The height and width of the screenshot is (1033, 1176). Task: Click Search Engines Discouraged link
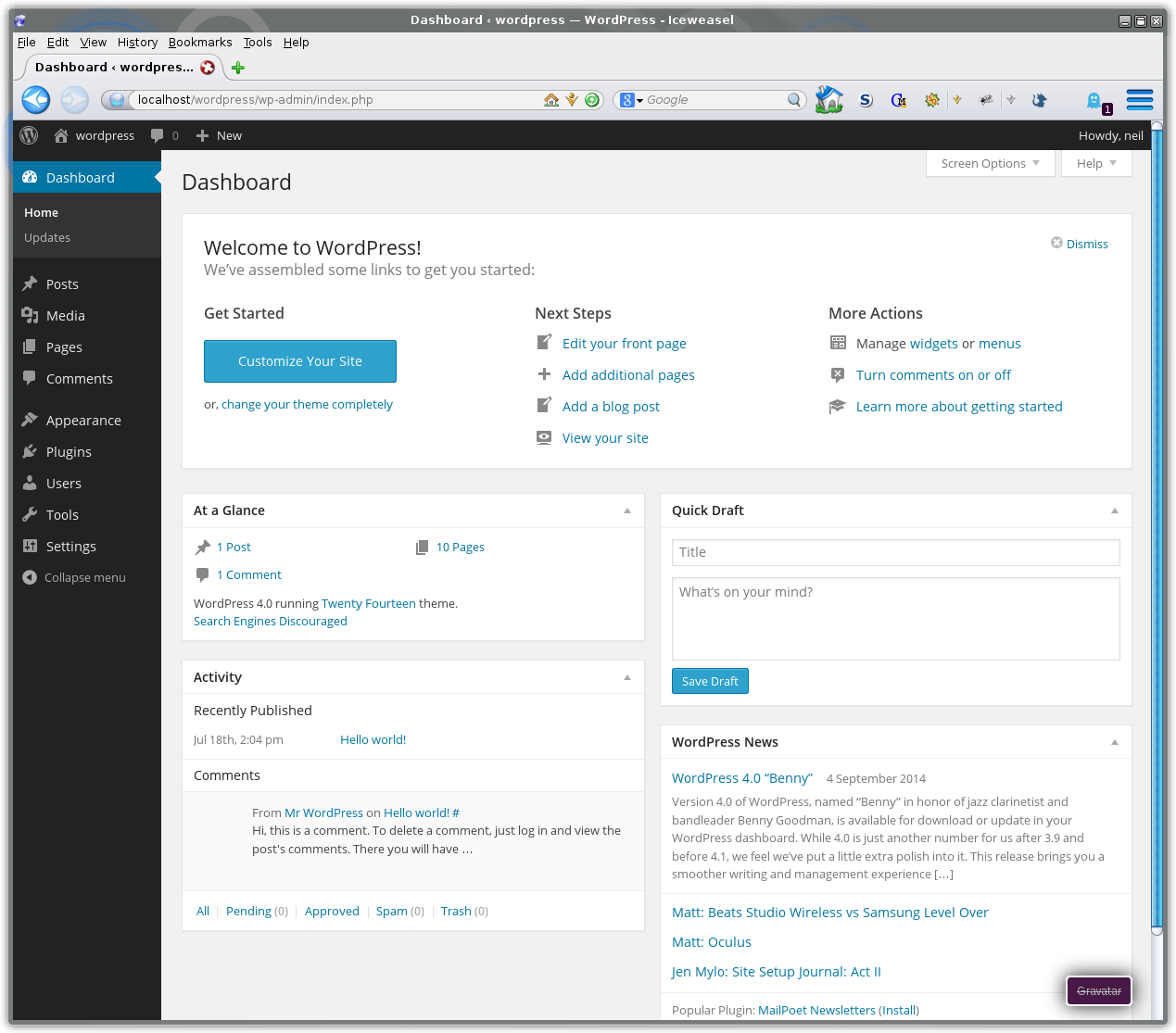click(271, 622)
